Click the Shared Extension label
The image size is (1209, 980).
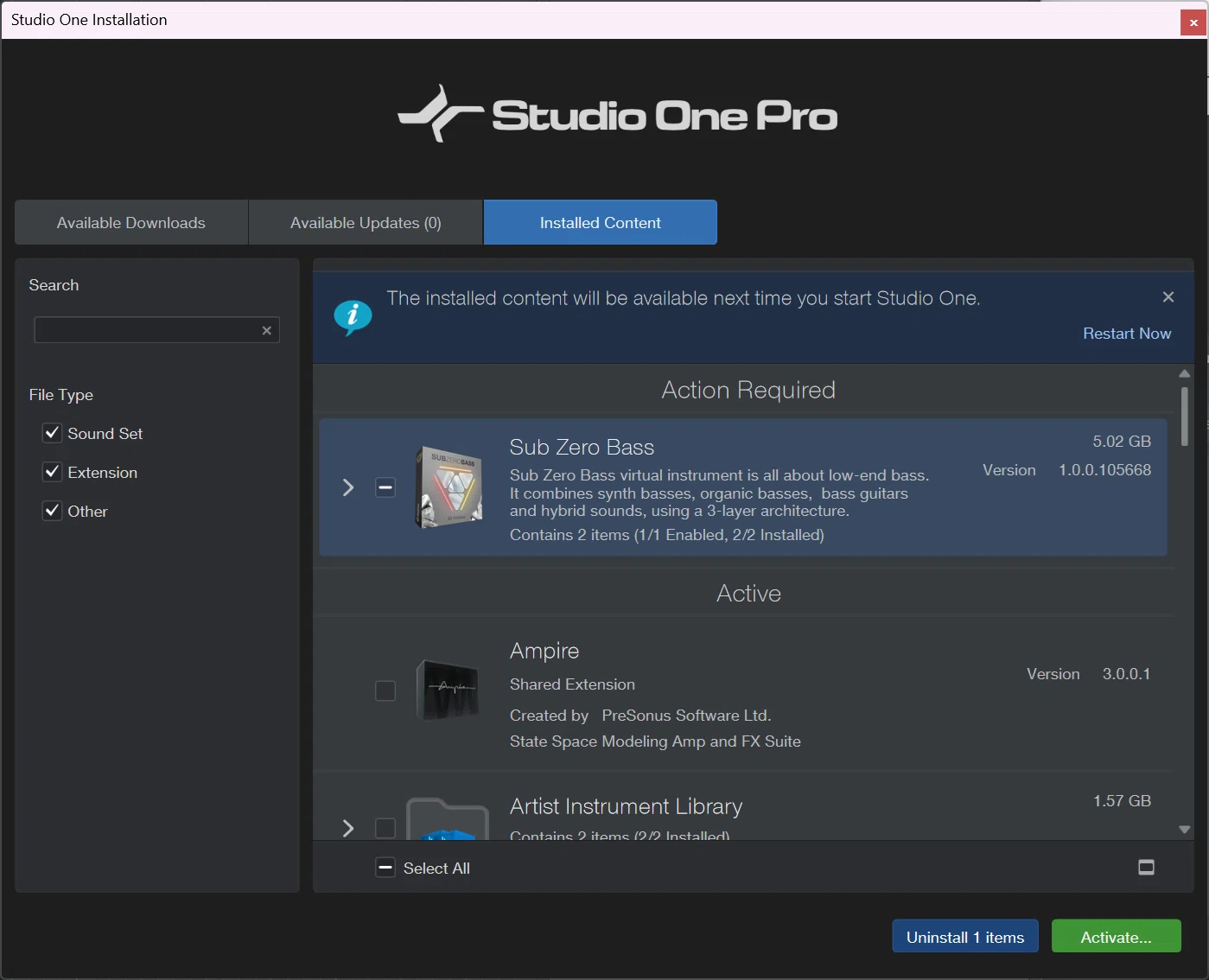click(572, 684)
